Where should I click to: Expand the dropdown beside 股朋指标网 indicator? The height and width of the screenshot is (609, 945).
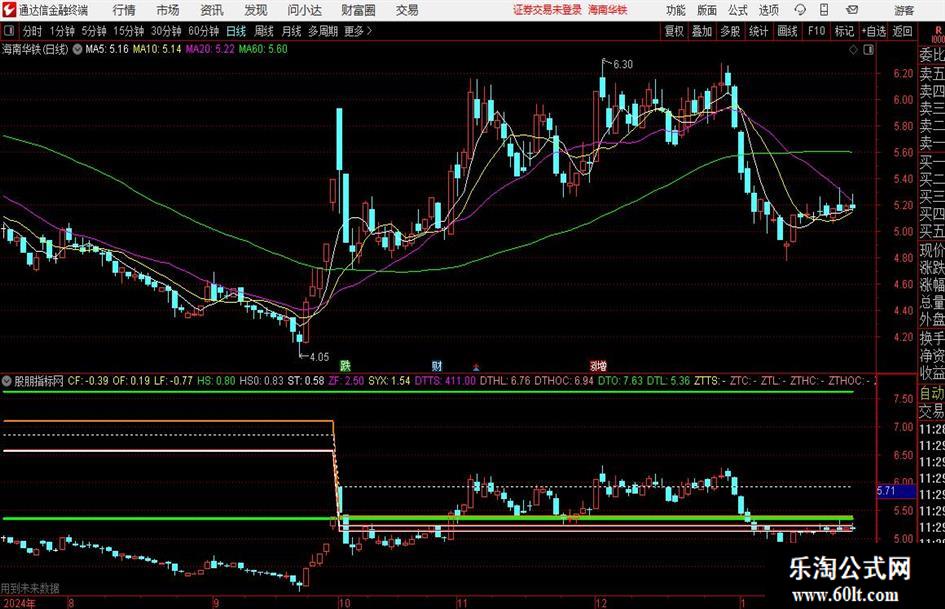7,381
